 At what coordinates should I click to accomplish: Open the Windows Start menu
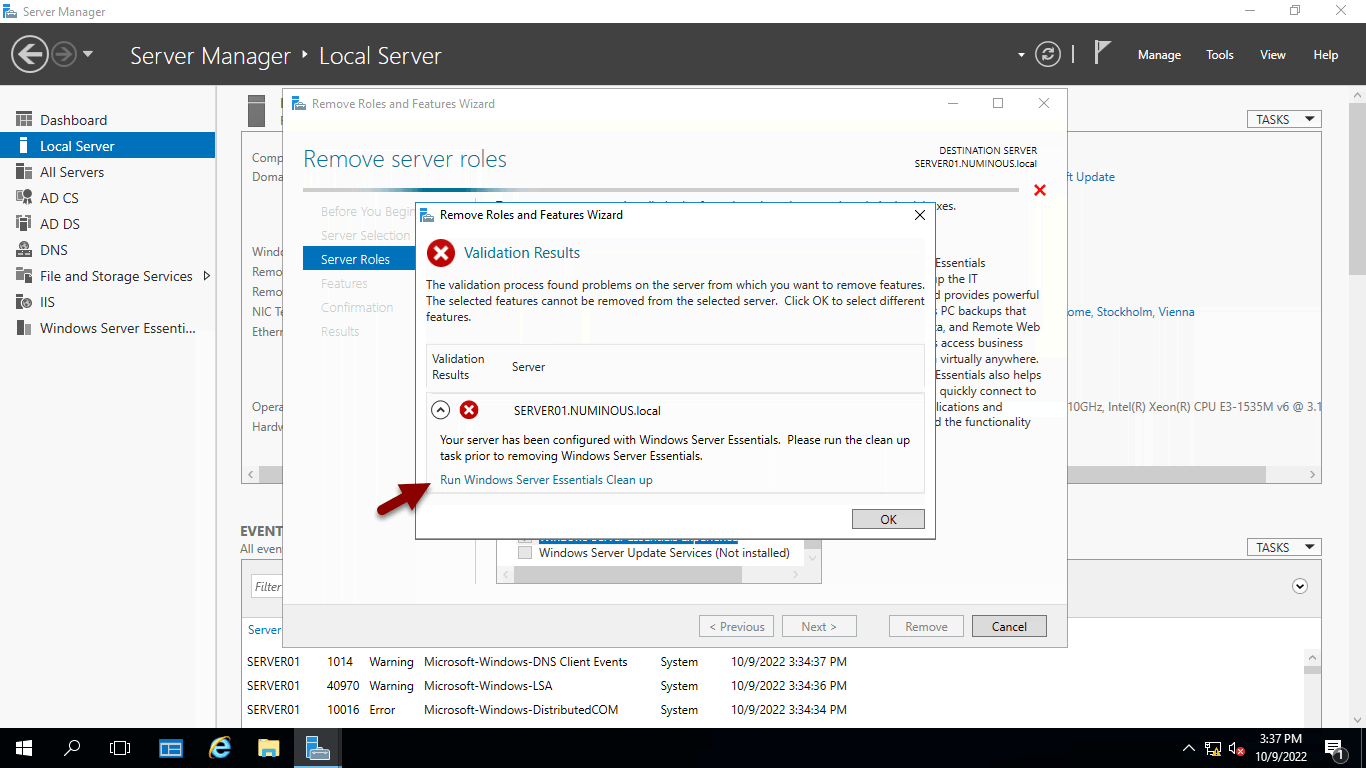(24, 747)
